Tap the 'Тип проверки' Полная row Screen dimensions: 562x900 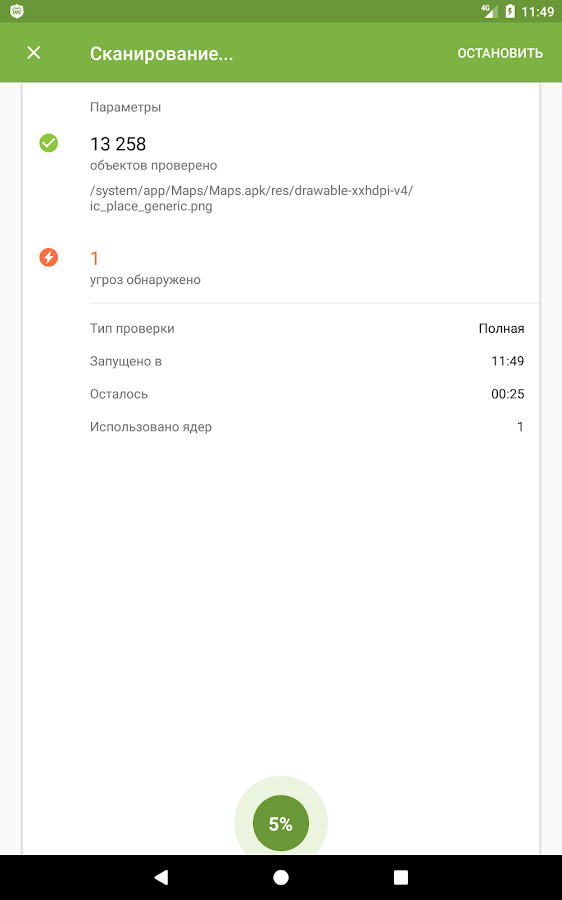click(307, 328)
